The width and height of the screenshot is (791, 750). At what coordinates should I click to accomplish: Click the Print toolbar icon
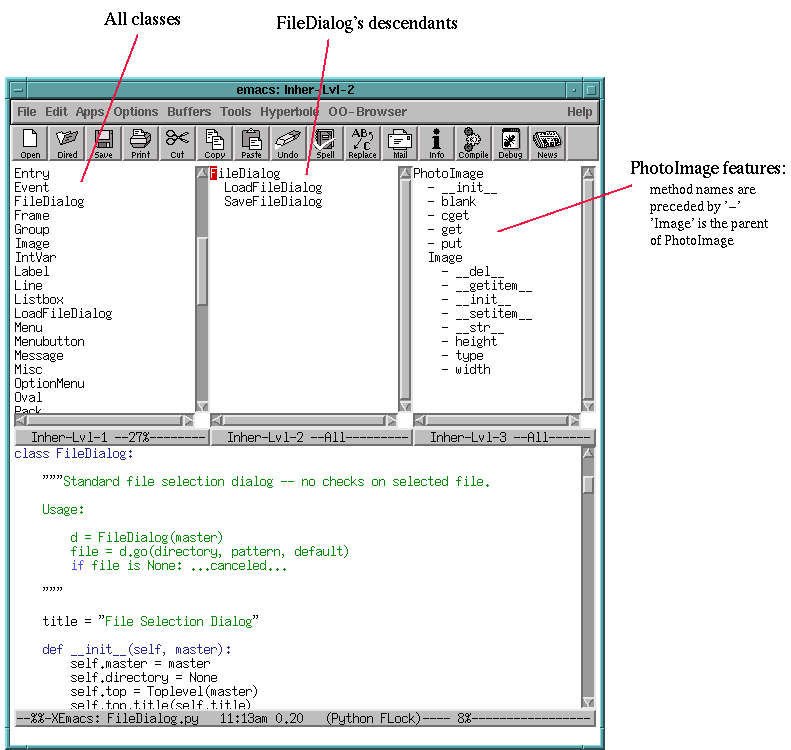pos(140,144)
